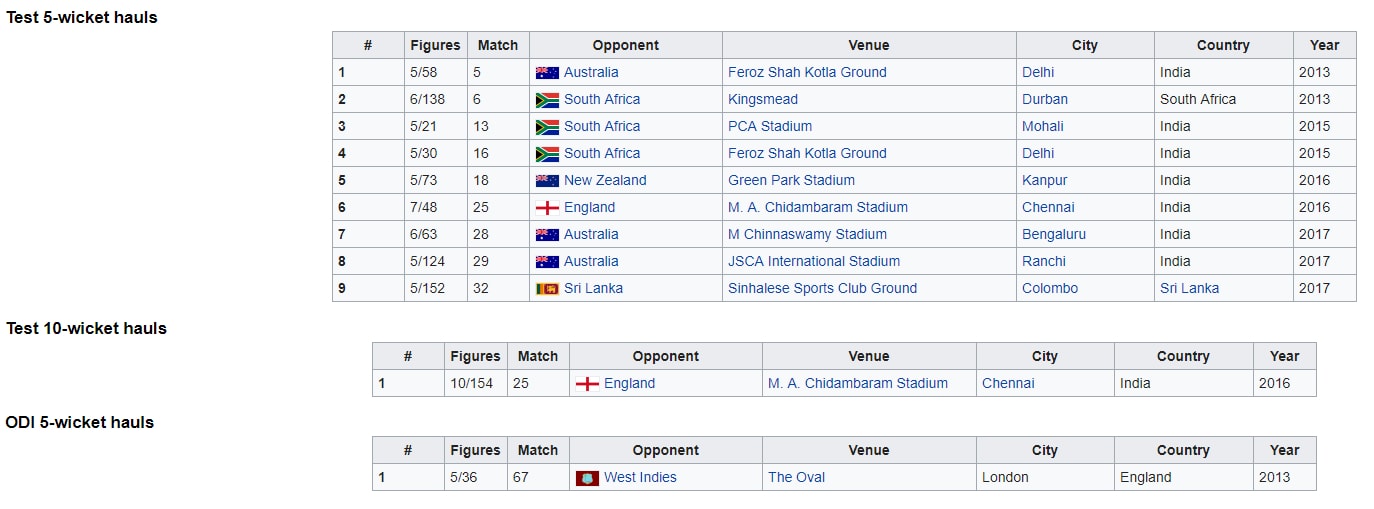Open The Oval venue link

[796, 477]
